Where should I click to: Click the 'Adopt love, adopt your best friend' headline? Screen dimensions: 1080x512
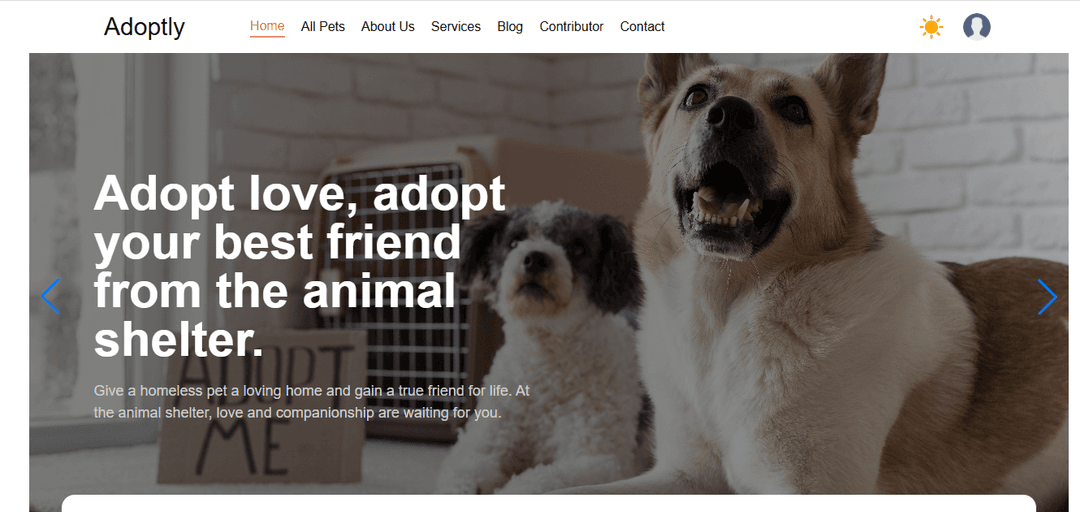tap(300, 266)
